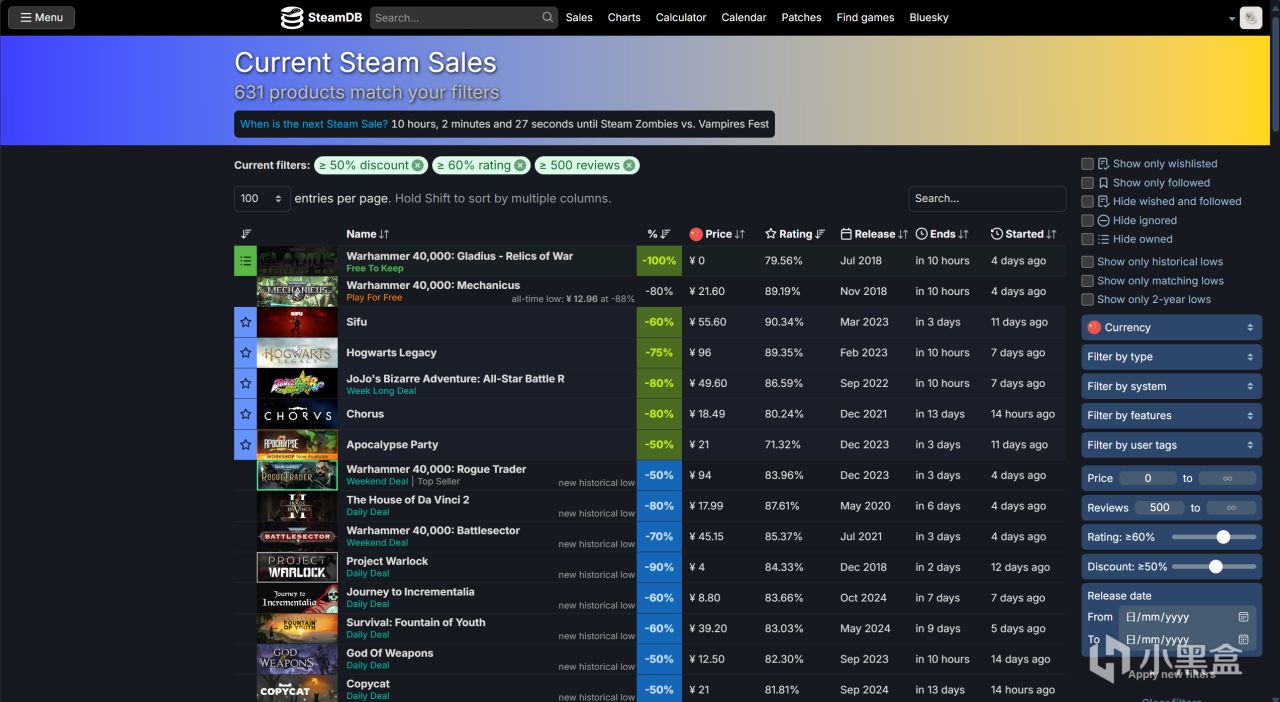
Task: Sort by Price column header
Action: (x=717, y=234)
